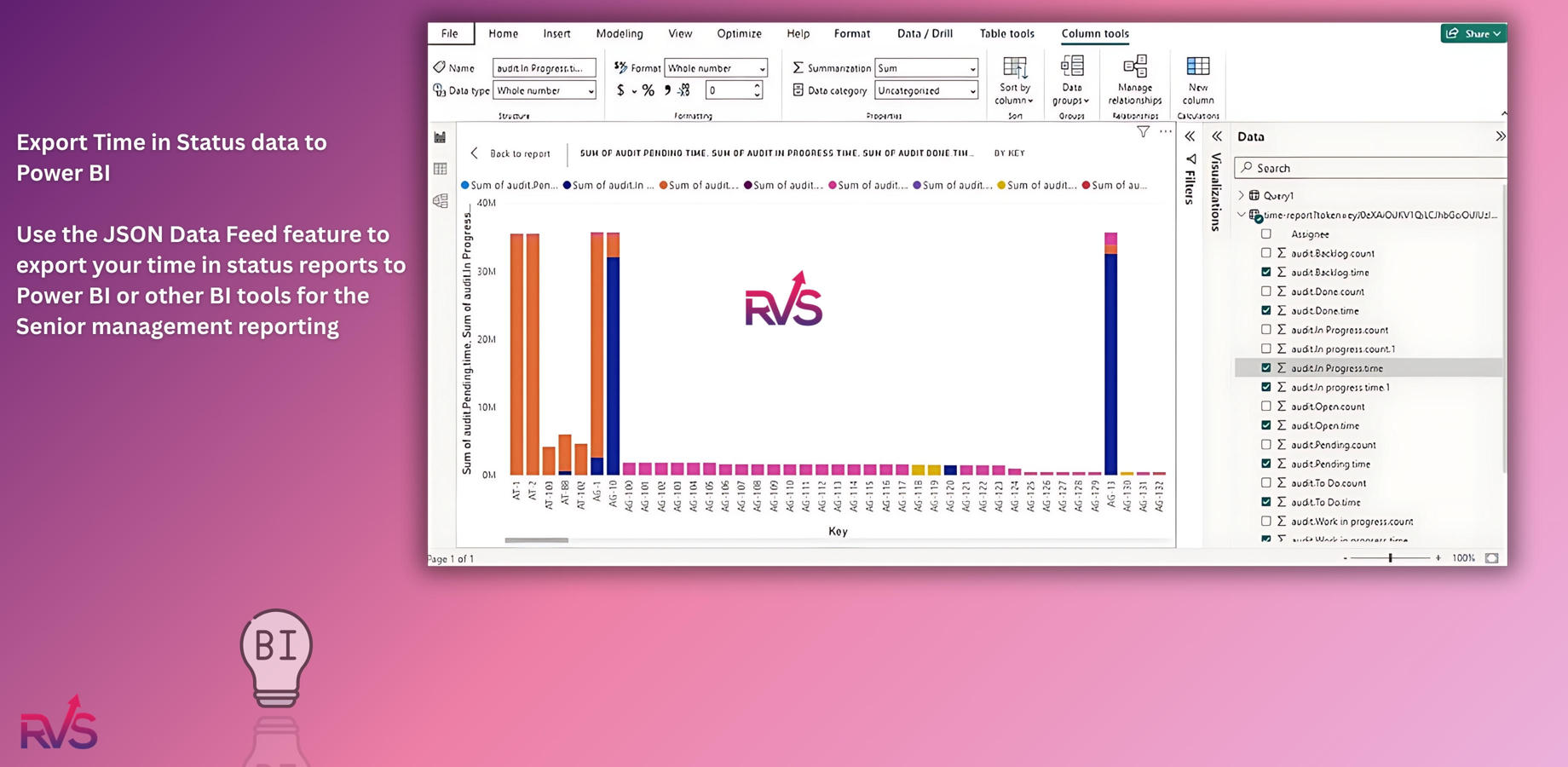Open the Table tools tab
Screen dimensions: 1568x767
(1006, 33)
